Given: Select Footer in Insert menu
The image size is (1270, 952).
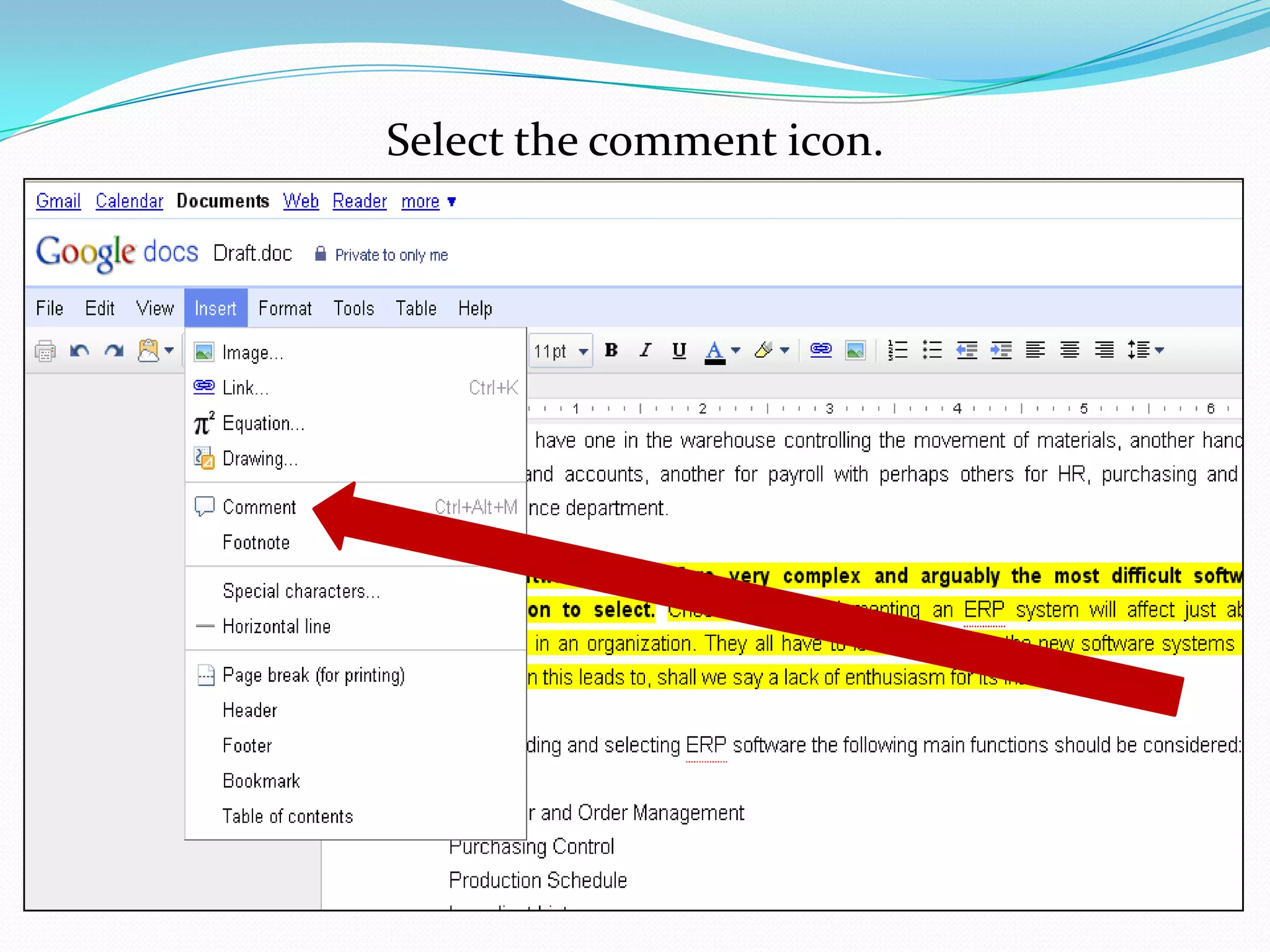Looking at the screenshot, I should [x=355, y=745].
